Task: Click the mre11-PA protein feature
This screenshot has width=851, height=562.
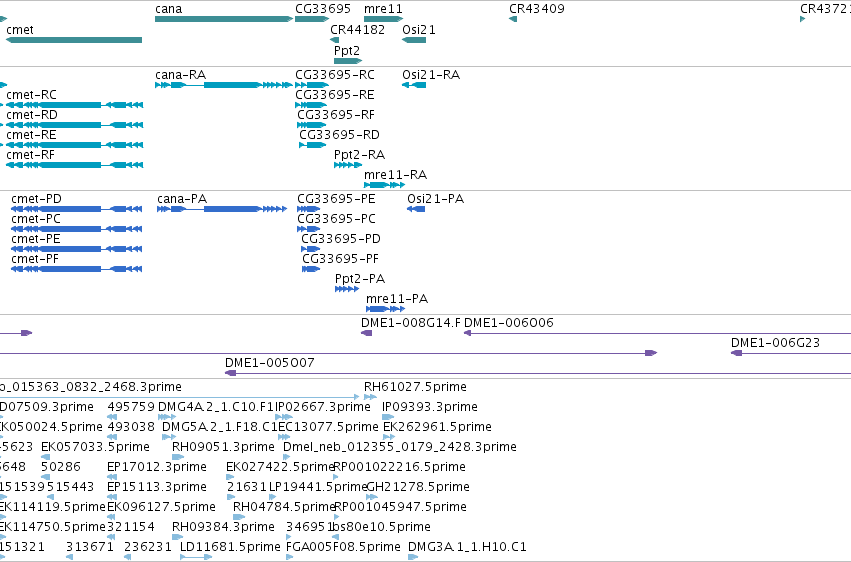Action: coord(385,310)
